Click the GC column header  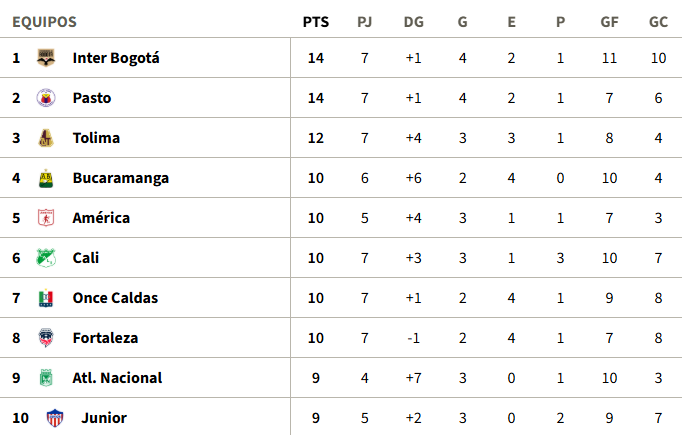(x=658, y=22)
